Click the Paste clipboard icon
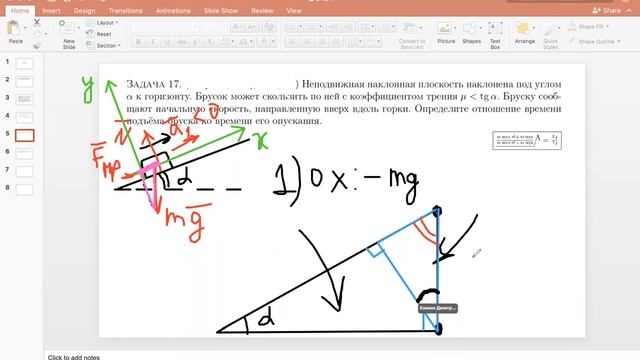The image size is (640, 360). point(14,28)
